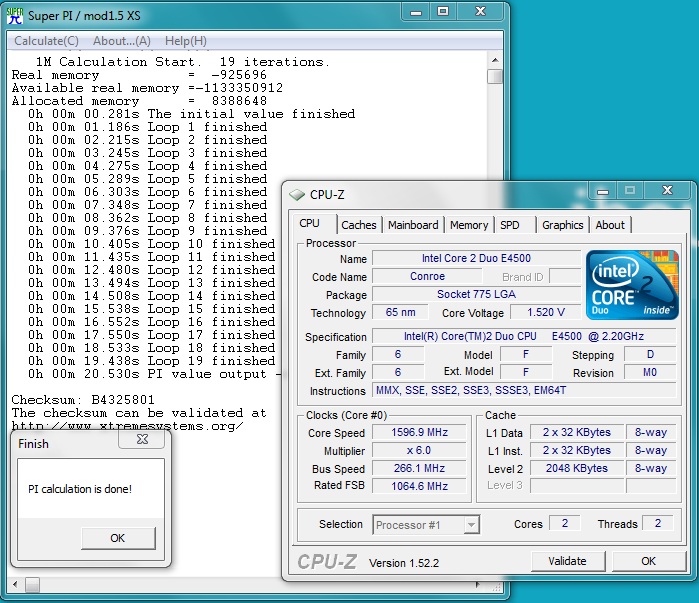Click the Core Voltage value '1.520 V'
This screenshot has height=603, width=699.
(x=546, y=312)
